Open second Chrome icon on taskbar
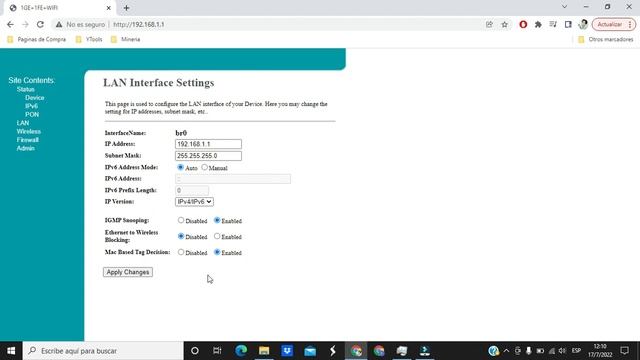 click(379, 351)
